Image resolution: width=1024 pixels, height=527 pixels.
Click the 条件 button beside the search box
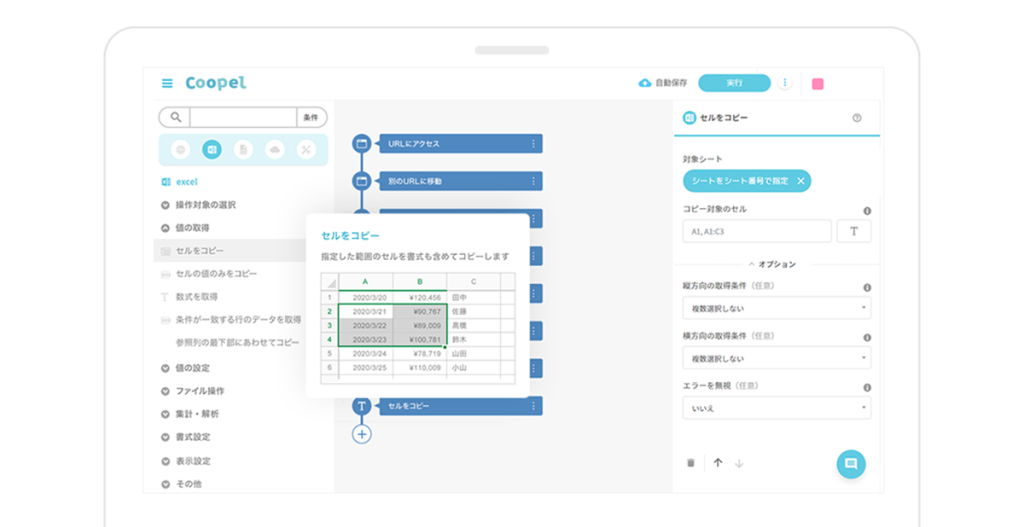[x=312, y=118]
